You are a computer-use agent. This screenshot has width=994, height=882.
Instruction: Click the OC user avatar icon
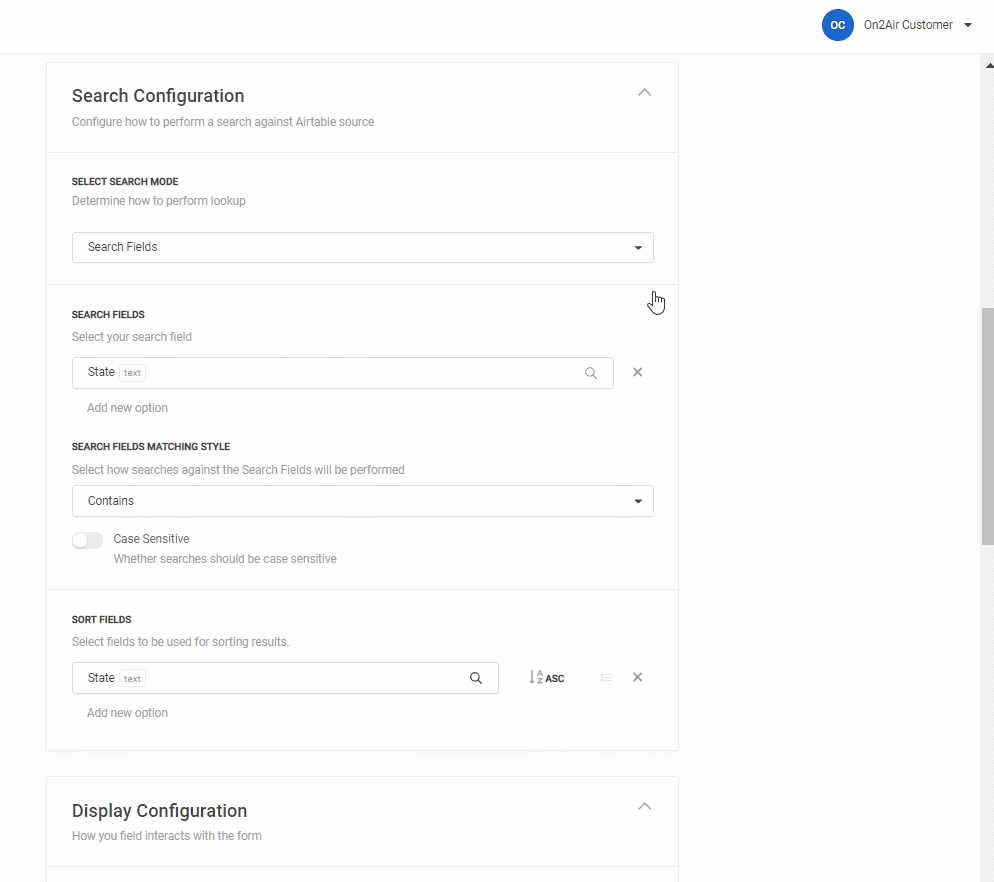click(x=837, y=25)
